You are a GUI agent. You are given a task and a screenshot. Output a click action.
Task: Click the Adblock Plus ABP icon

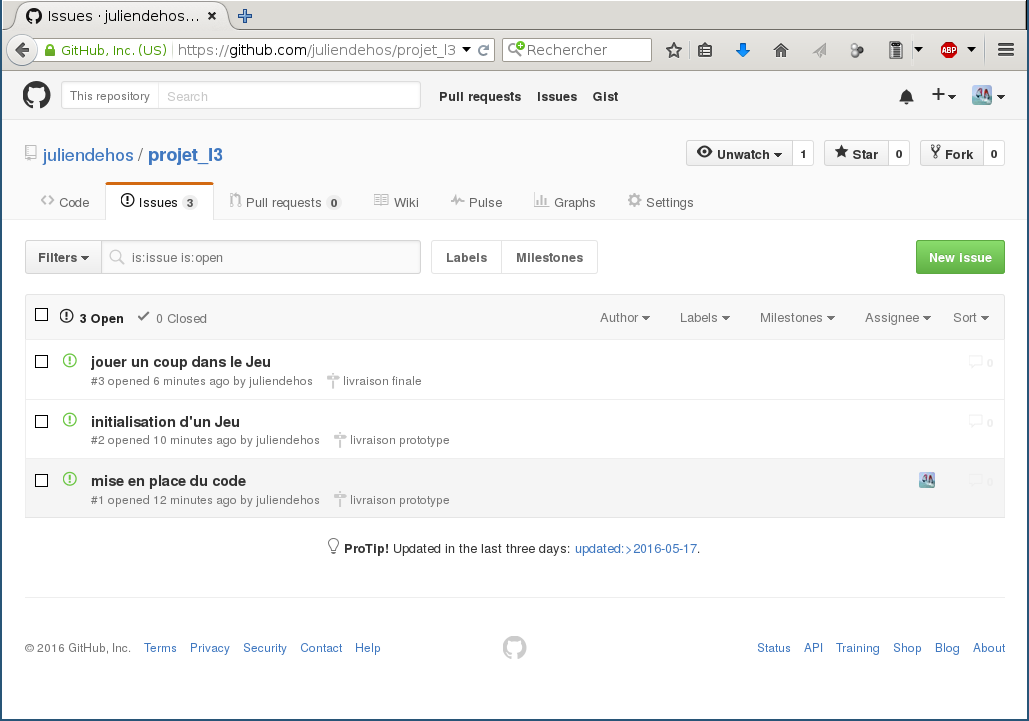948,50
